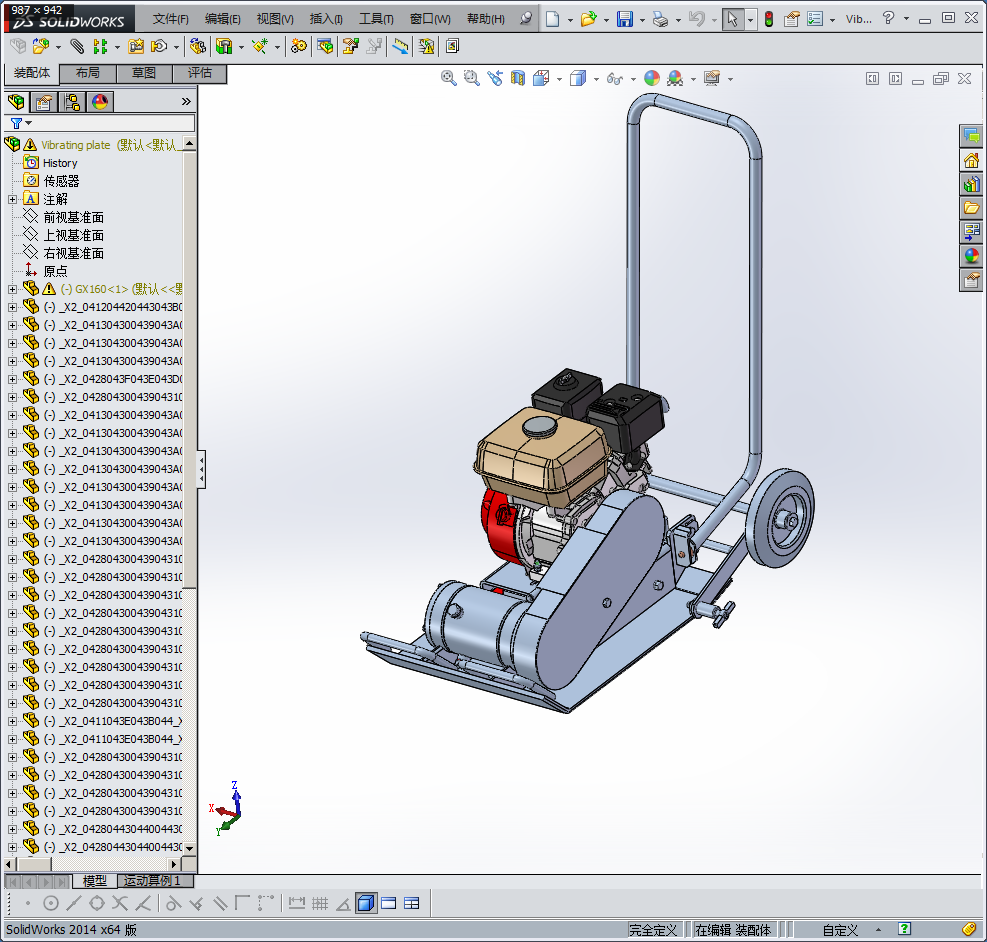This screenshot has width=987, height=942.
Task: Click the History item in the tree
Action: [x=60, y=163]
